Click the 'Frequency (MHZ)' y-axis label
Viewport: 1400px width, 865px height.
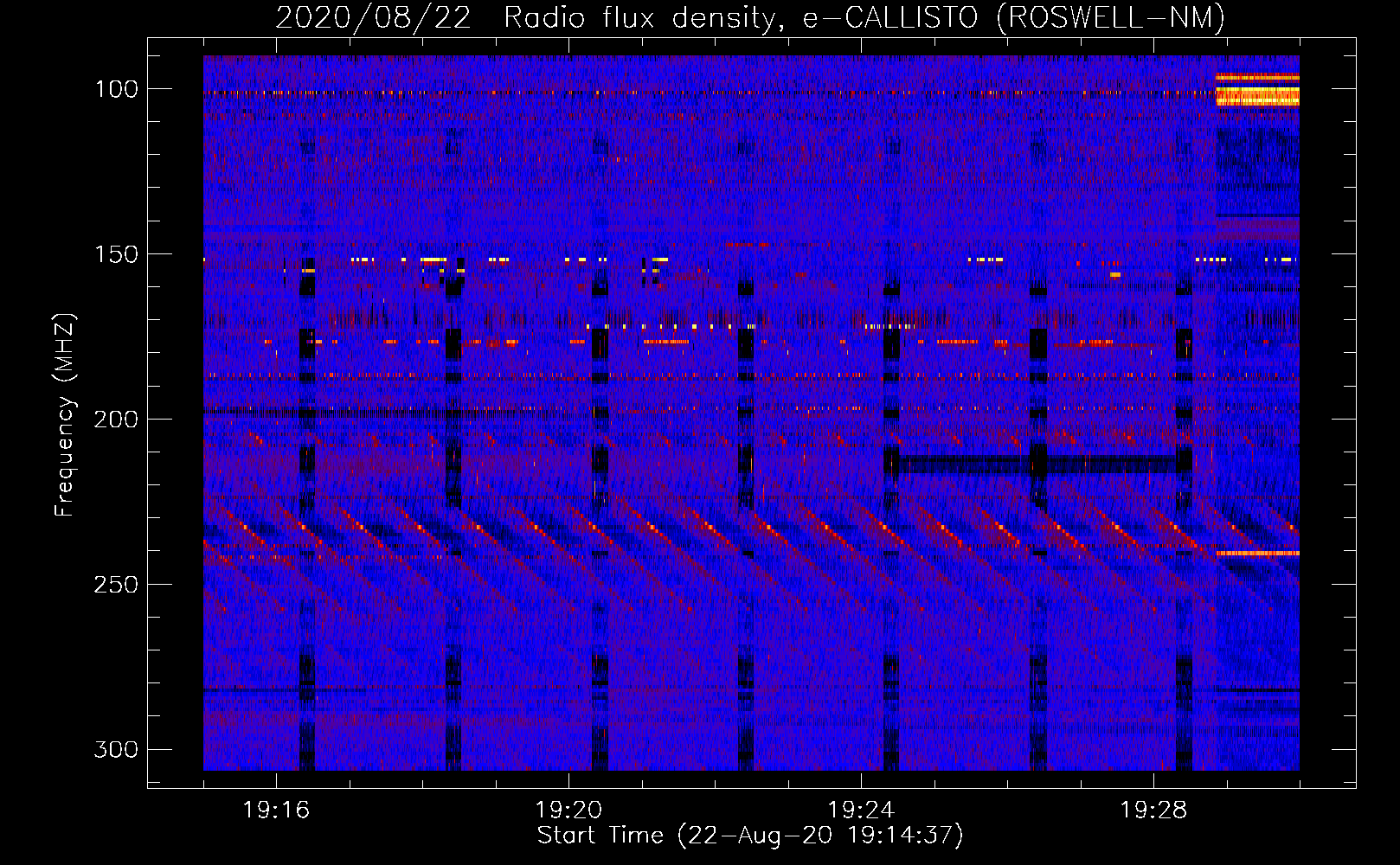pos(66,415)
